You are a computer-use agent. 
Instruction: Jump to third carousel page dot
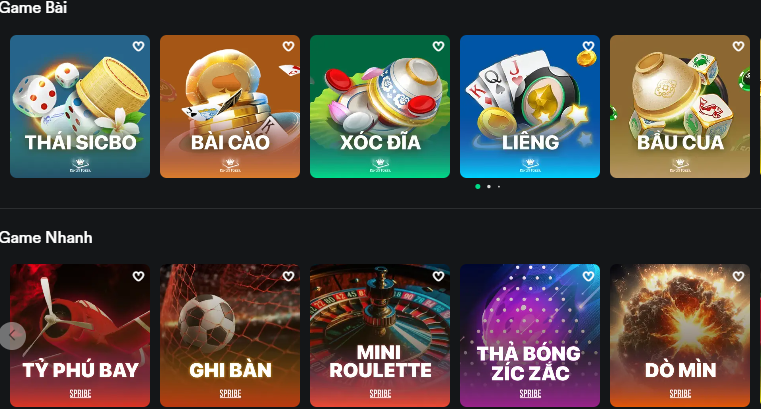499,186
